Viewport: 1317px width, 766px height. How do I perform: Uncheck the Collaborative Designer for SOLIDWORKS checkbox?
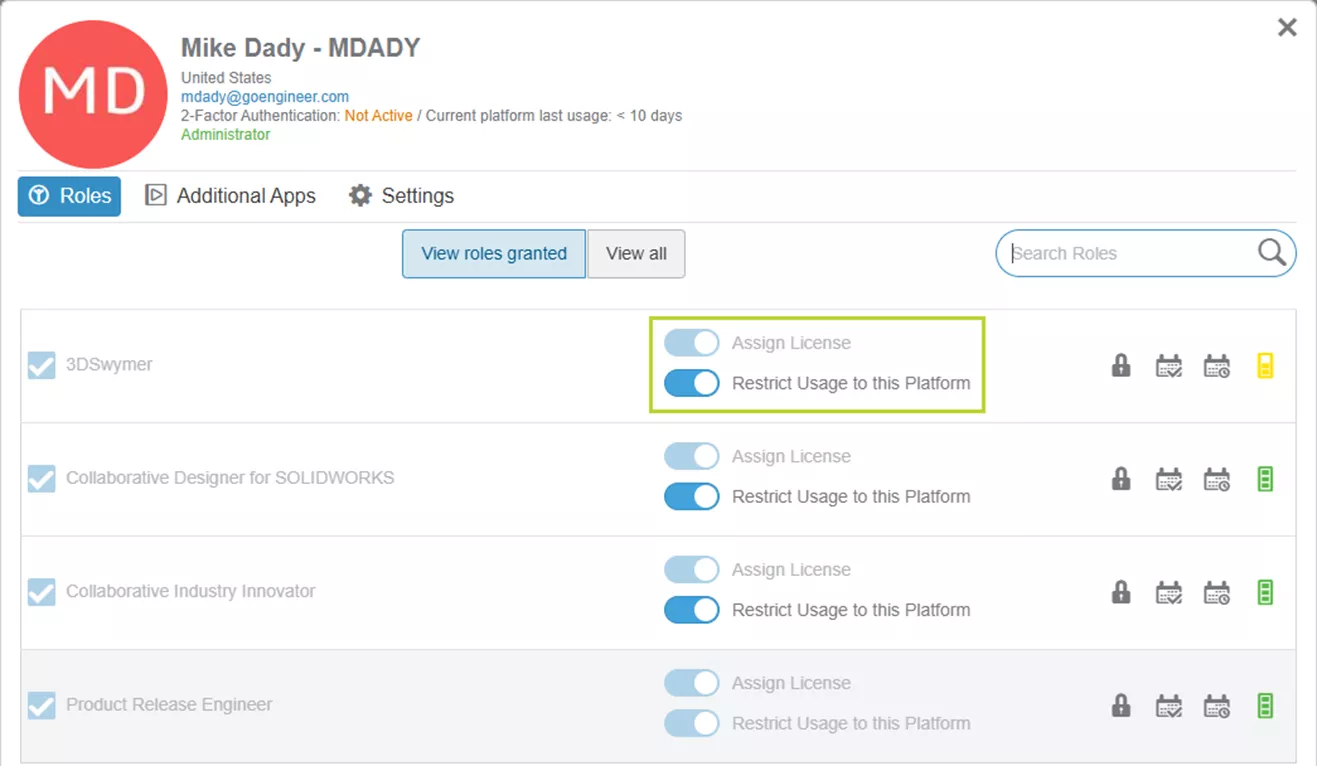point(41,478)
